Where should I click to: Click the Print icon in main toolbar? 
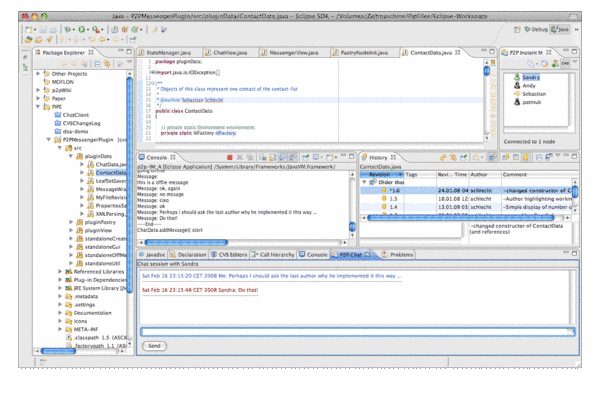pos(53,29)
